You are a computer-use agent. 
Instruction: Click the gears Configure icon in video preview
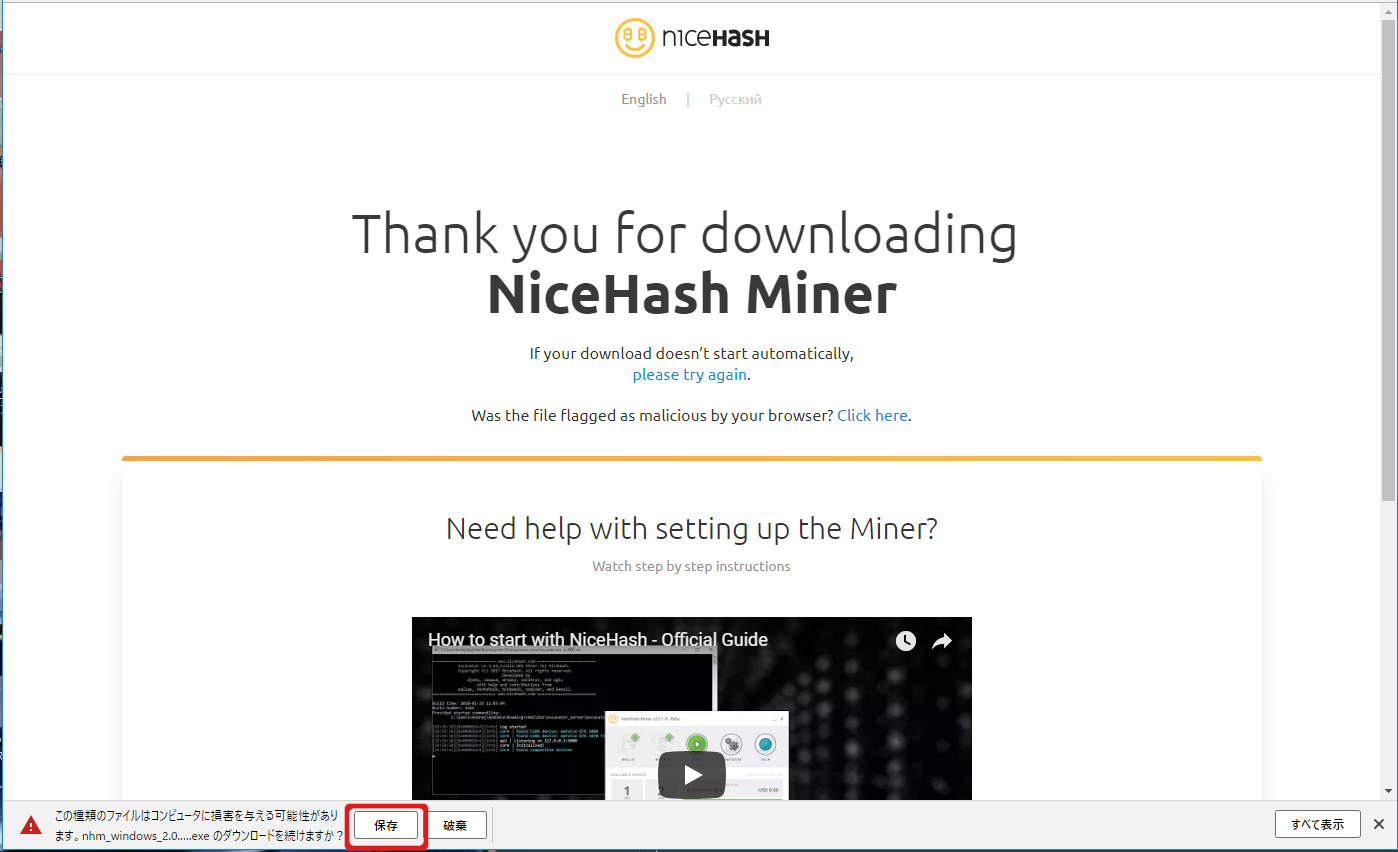click(x=731, y=744)
